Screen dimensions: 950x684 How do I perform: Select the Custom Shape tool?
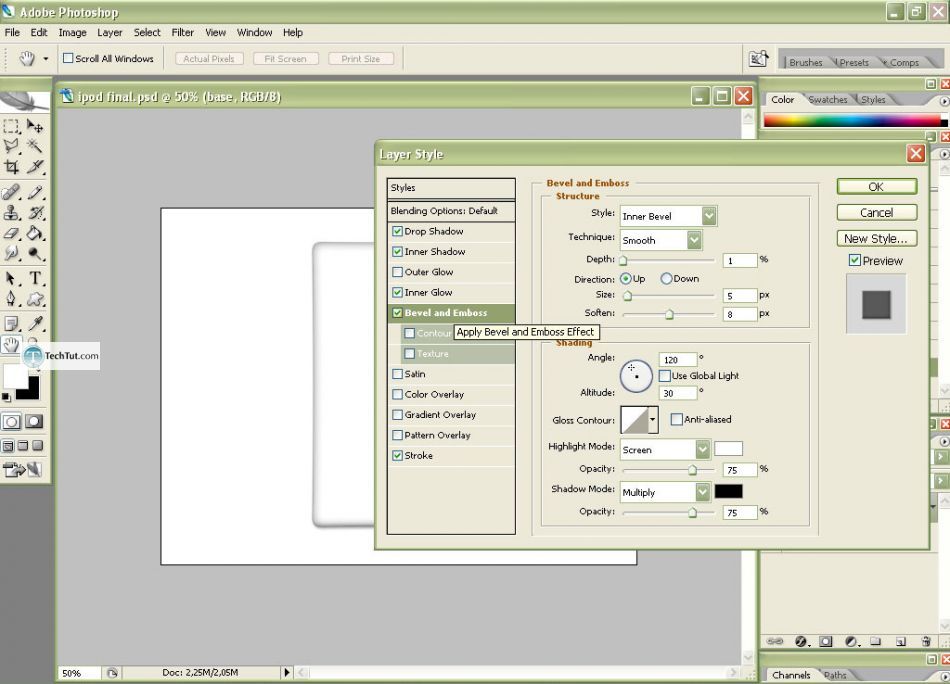point(35,299)
